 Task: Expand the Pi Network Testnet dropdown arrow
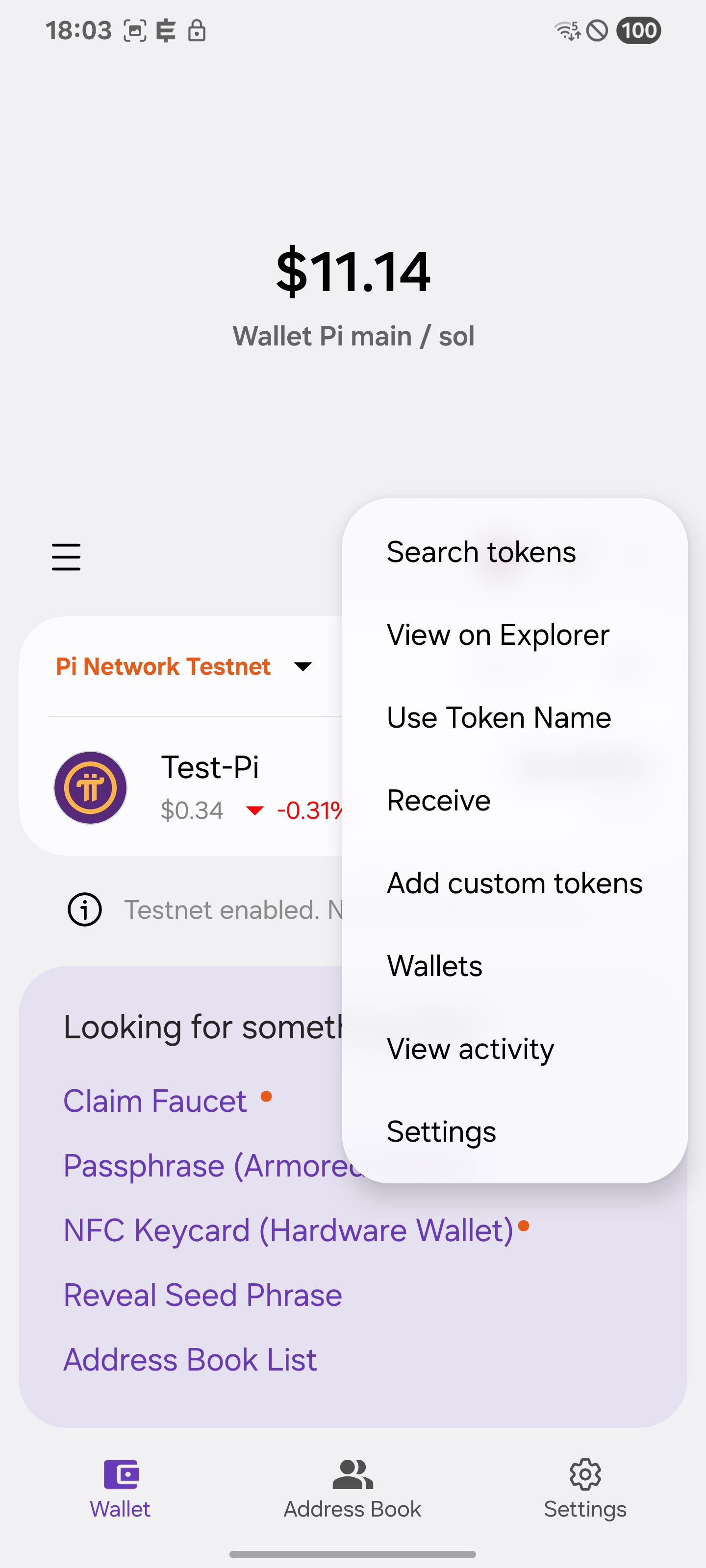303,666
